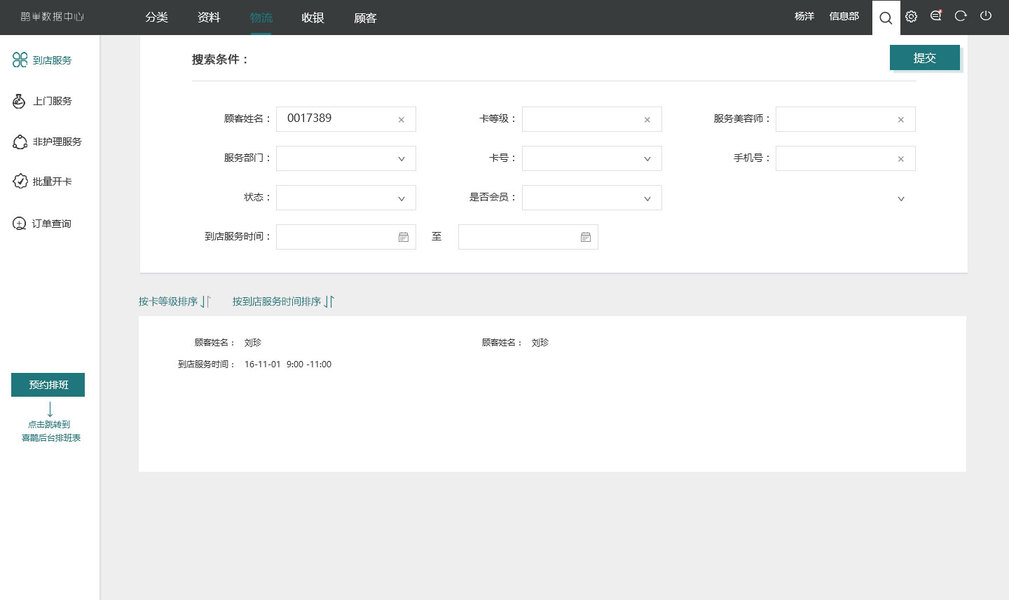Click the 信息部 department label
Image resolution: width=1009 pixels, height=600 pixels.
(x=844, y=16)
